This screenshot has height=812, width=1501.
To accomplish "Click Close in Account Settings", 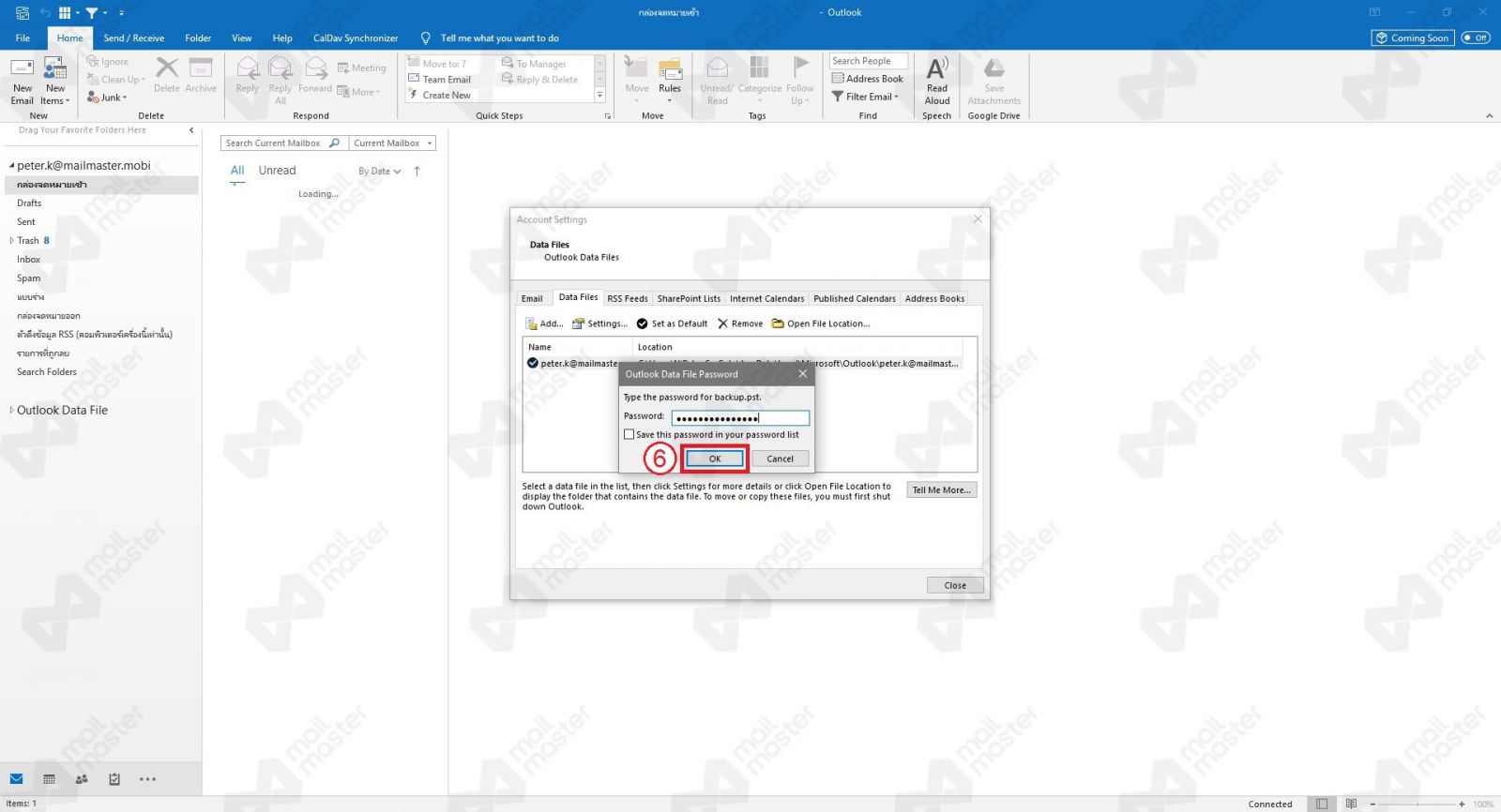I will tap(955, 585).
